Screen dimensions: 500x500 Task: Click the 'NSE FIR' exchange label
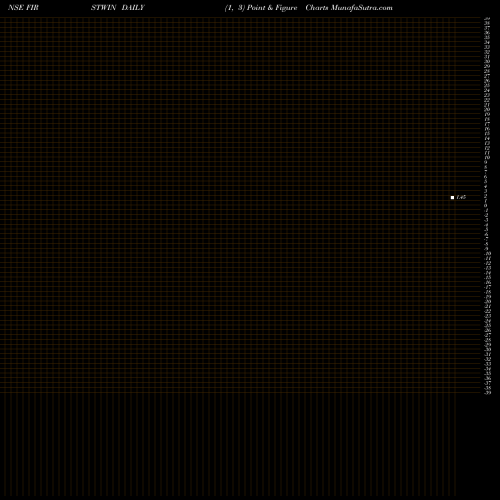[23, 8]
